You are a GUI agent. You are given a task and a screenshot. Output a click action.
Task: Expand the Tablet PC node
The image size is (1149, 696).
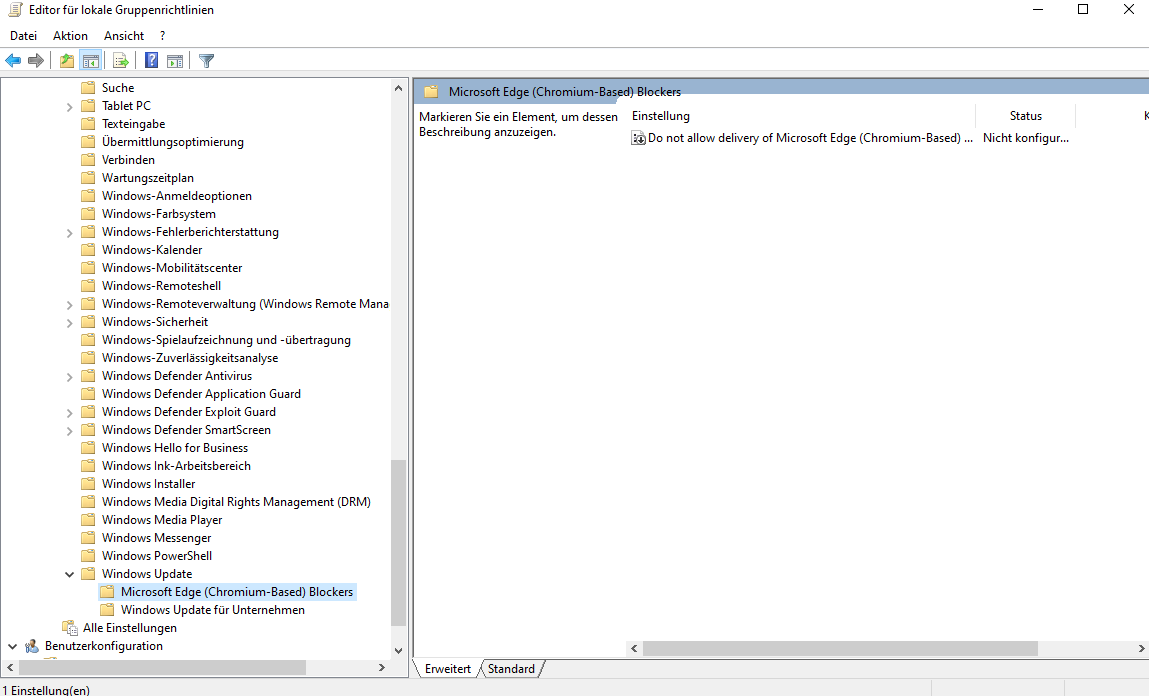click(70, 107)
